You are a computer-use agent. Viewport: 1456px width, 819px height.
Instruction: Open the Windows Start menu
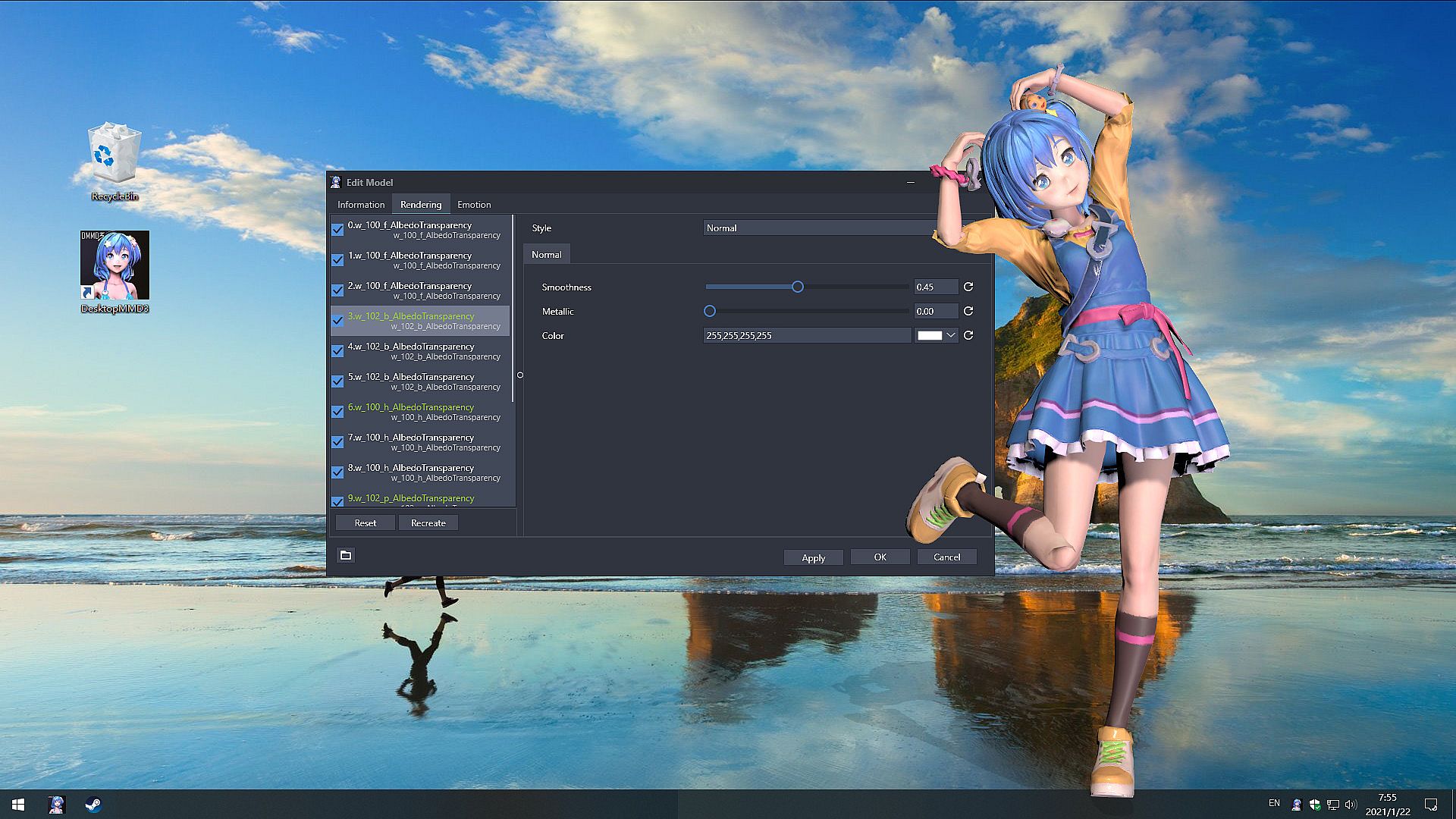(18, 805)
